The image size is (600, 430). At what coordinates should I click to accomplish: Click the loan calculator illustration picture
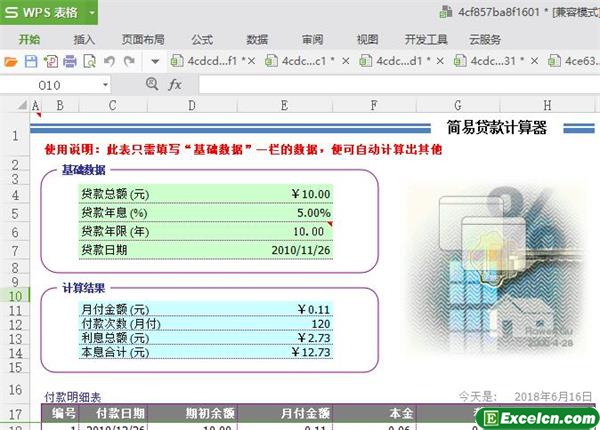[497, 268]
